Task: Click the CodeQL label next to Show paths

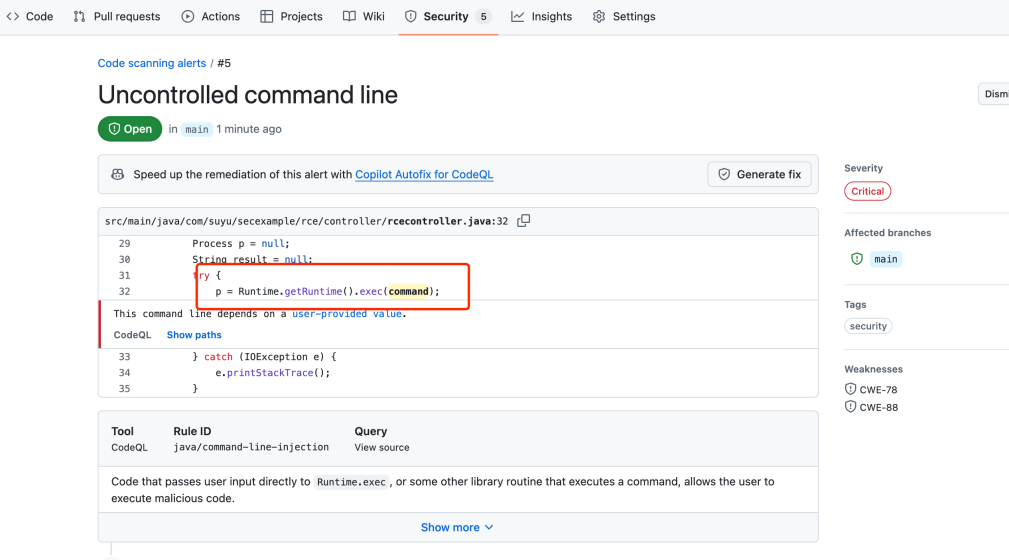Action: pyautogui.click(x=132, y=335)
